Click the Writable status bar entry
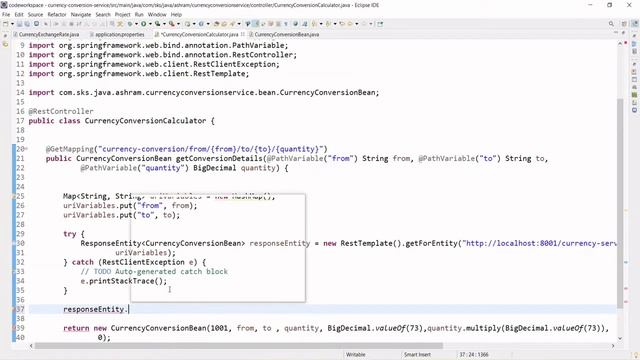Screen dimensions: 640x360 pyautogui.click(x=356, y=355)
